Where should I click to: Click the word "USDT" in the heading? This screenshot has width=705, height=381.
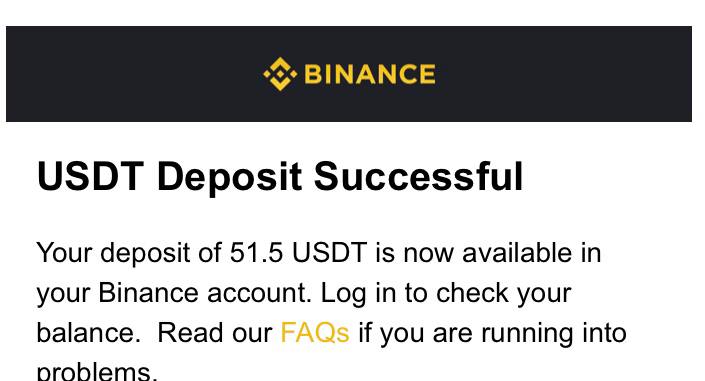(x=90, y=176)
